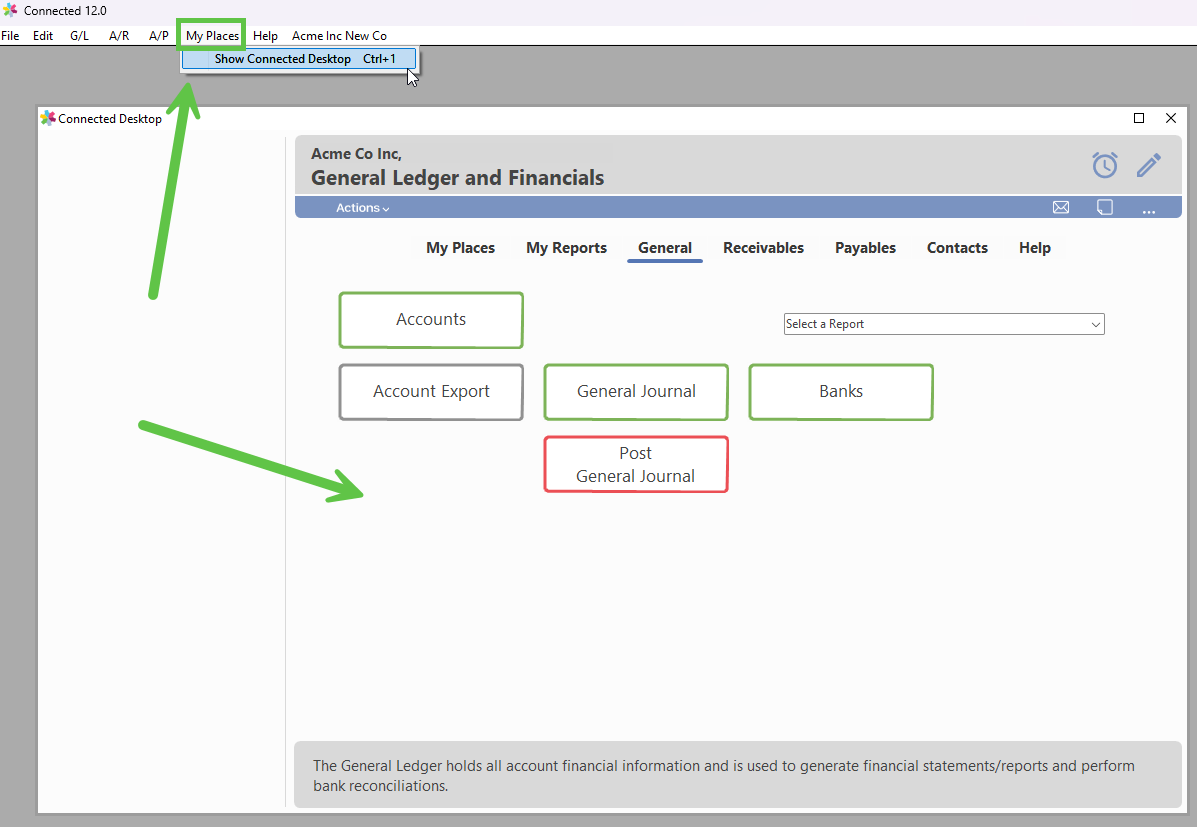Viewport: 1197px width, 827px height.
Task: Switch to the My Places tab
Action: point(460,248)
